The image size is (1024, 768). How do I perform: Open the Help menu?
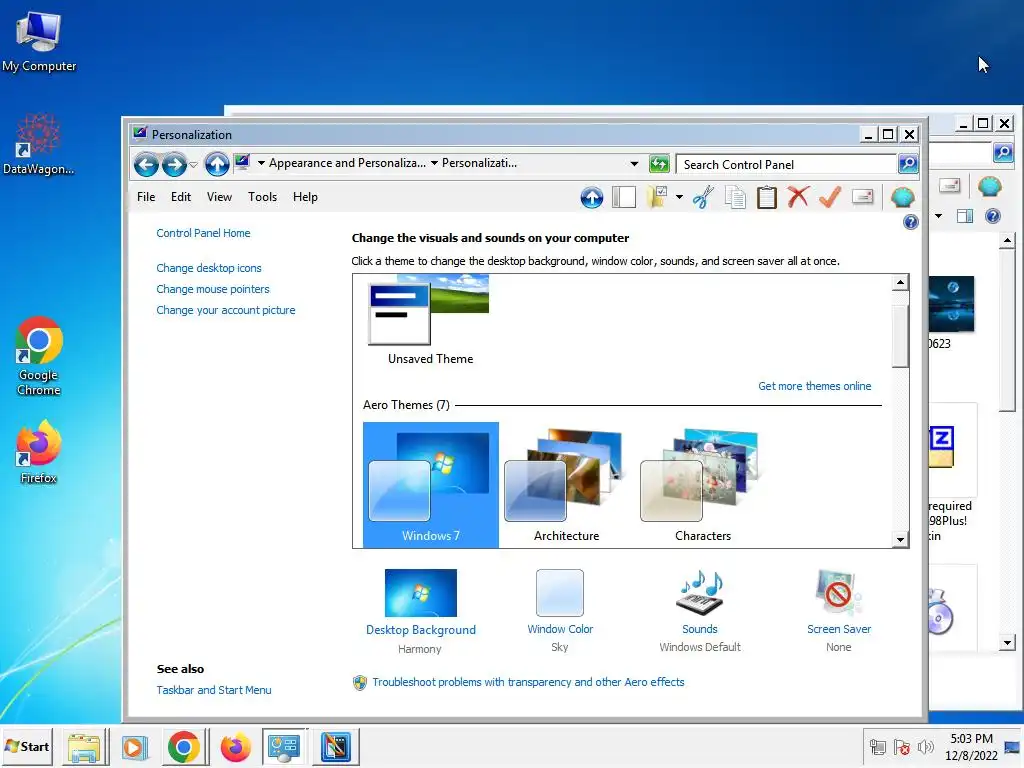tap(305, 197)
